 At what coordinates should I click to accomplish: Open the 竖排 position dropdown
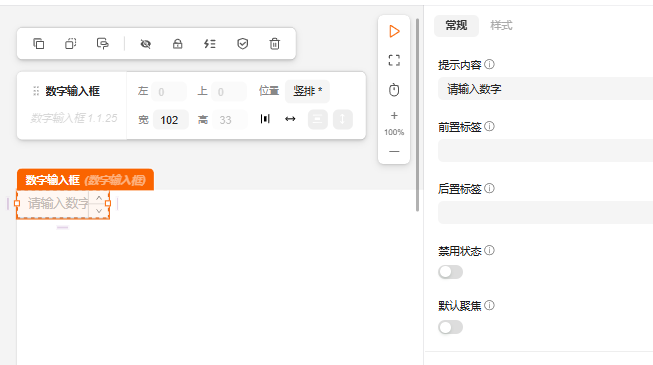pyautogui.click(x=307, y=91)
